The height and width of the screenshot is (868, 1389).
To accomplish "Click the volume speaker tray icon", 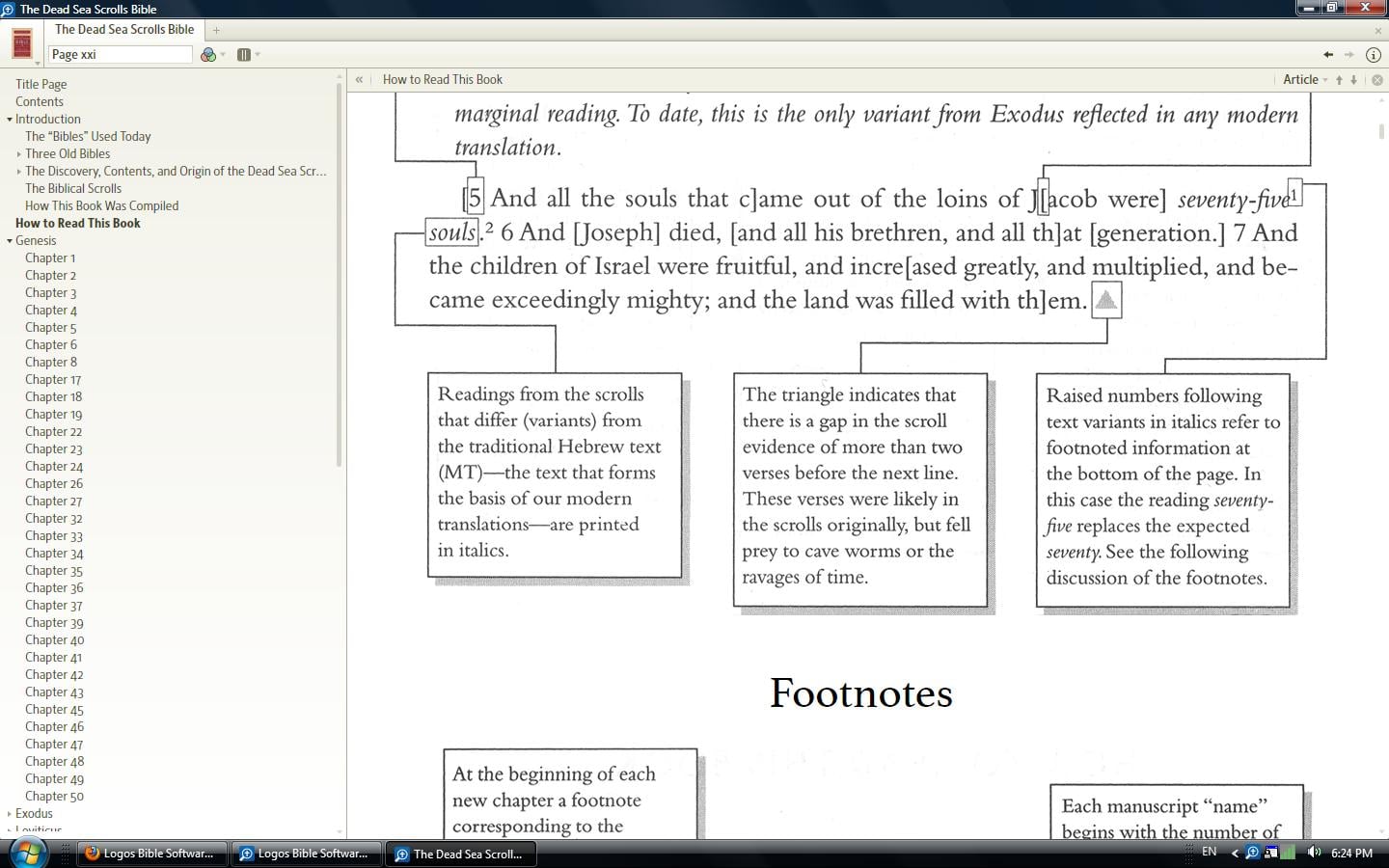I will 1314,853.
